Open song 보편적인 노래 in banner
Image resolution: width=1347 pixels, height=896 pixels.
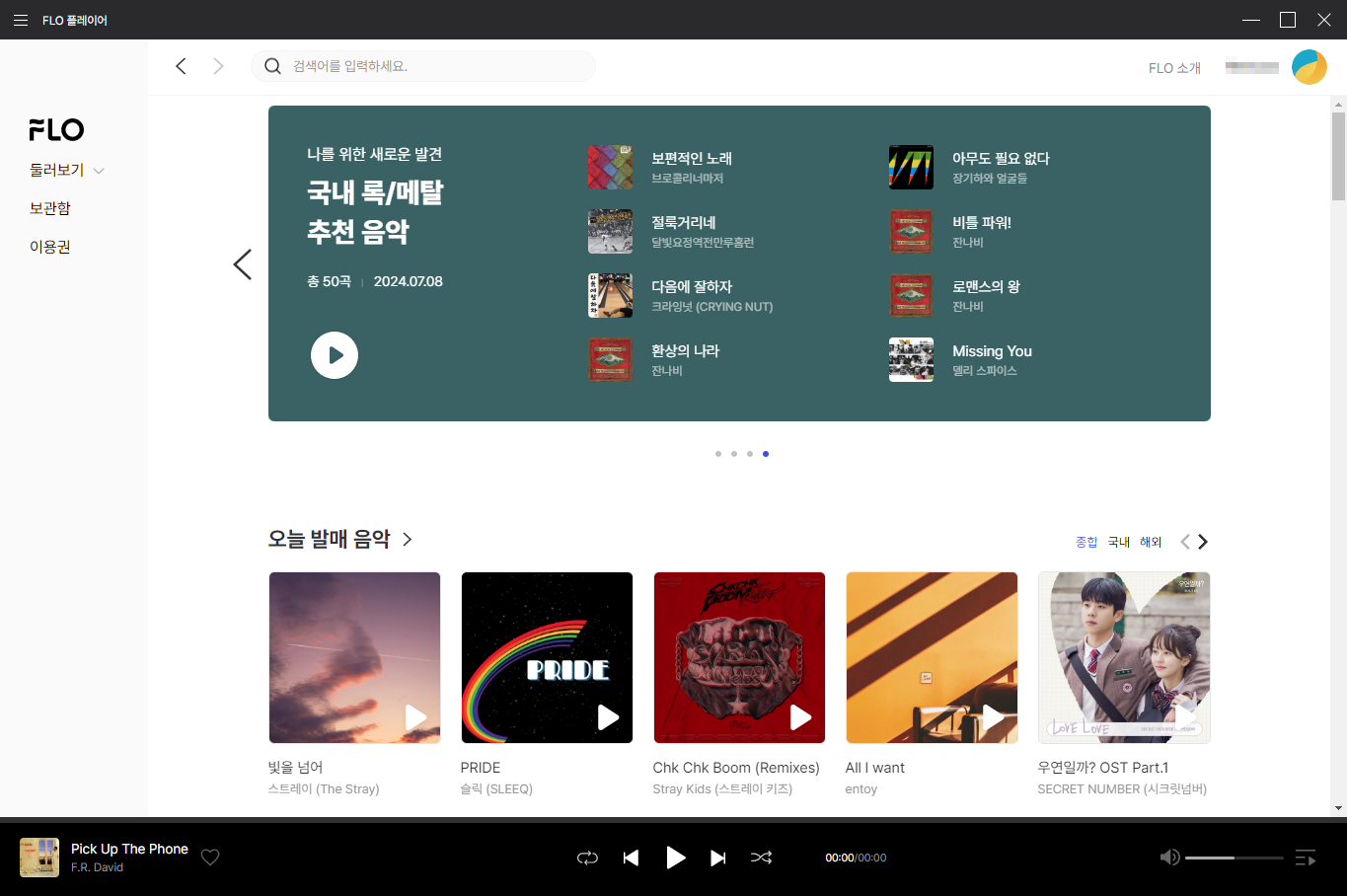coord(692,158)
